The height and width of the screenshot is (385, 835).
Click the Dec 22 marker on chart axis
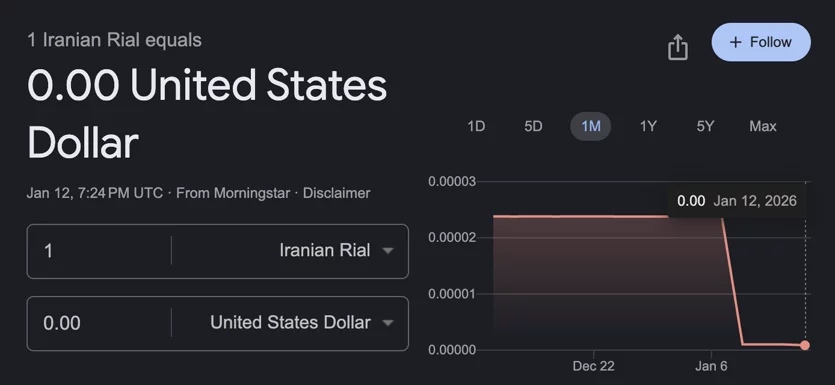593,366
